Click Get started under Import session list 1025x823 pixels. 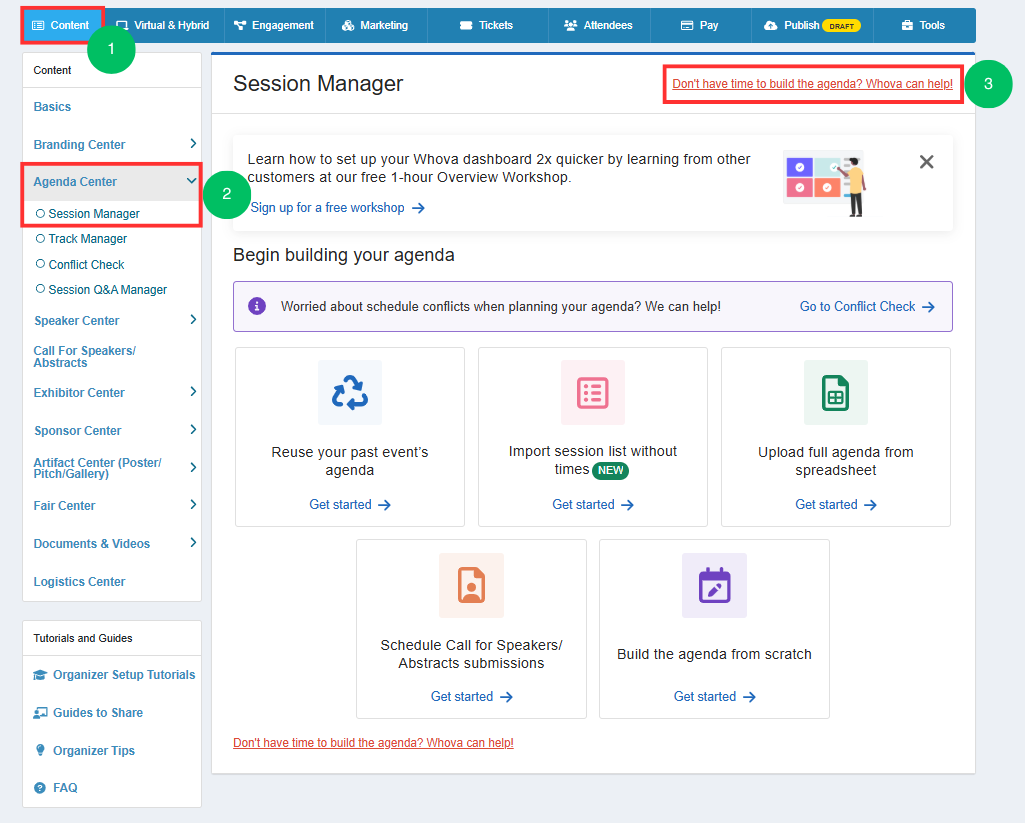tap(593, 505)
